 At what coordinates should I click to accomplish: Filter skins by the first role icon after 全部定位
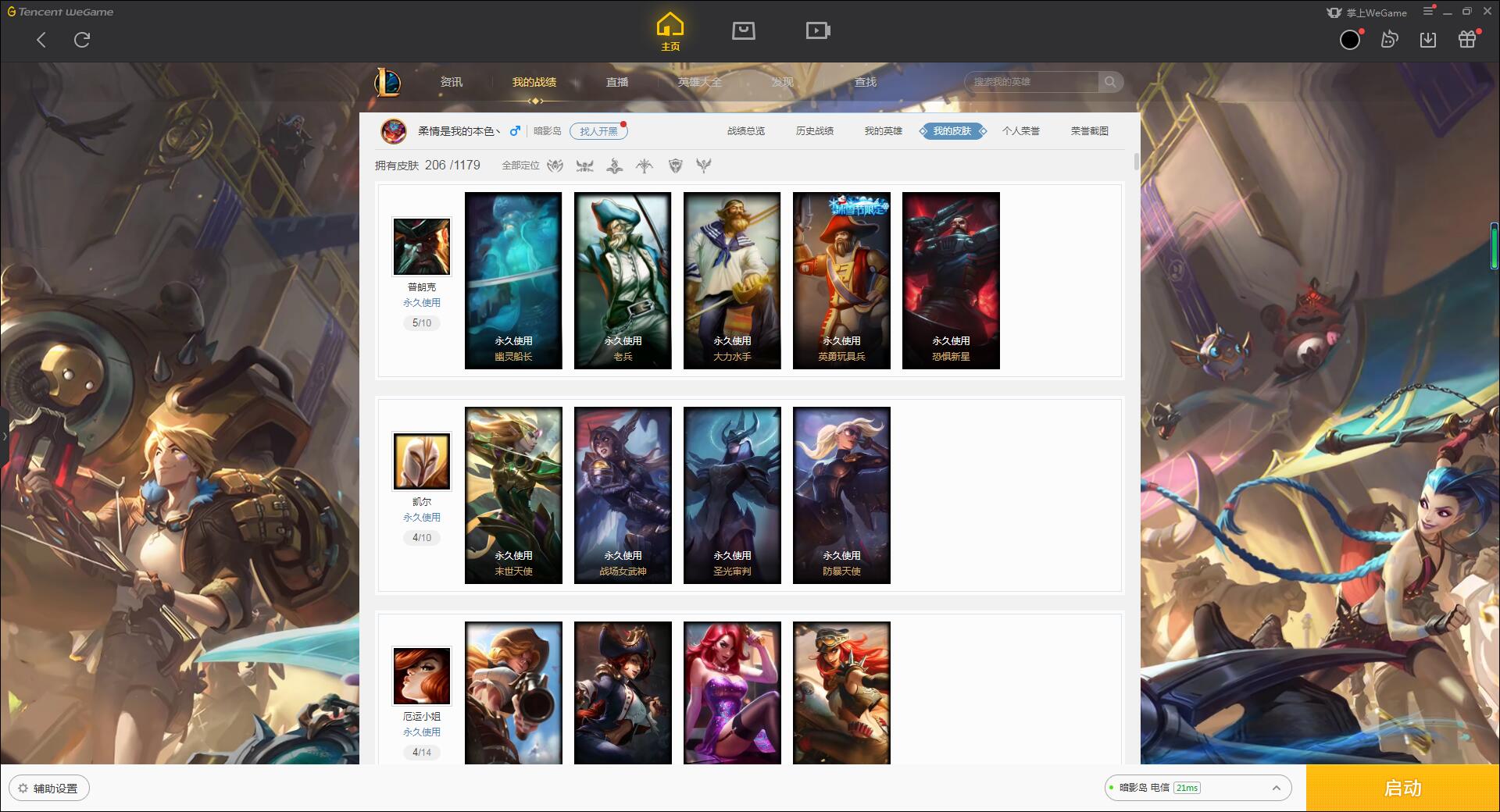click(555, 166)
